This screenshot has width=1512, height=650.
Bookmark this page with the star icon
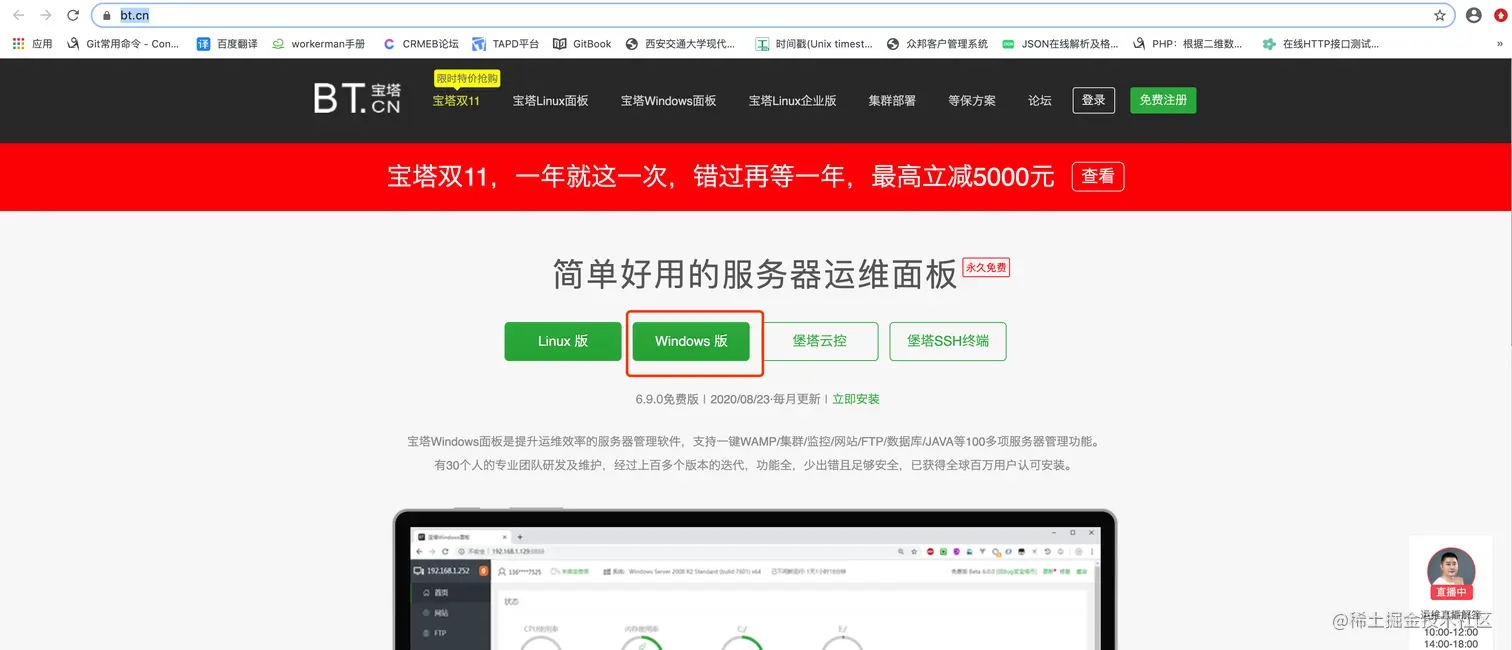(1440, 15)
